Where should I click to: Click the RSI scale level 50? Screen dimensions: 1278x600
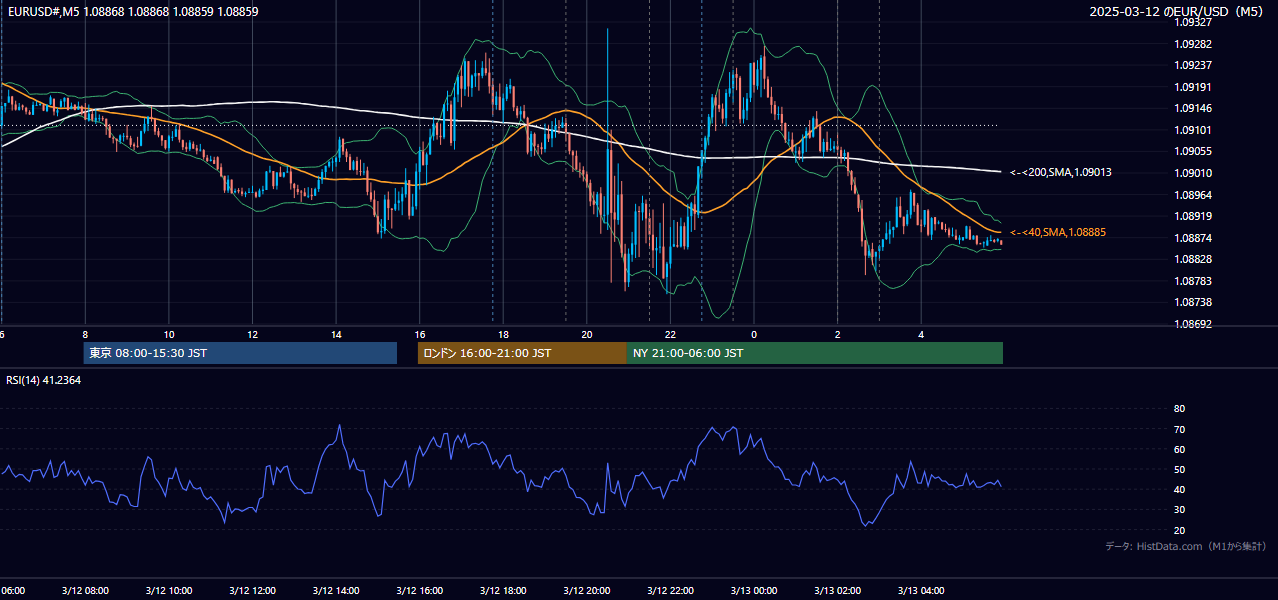point(1179,469)
